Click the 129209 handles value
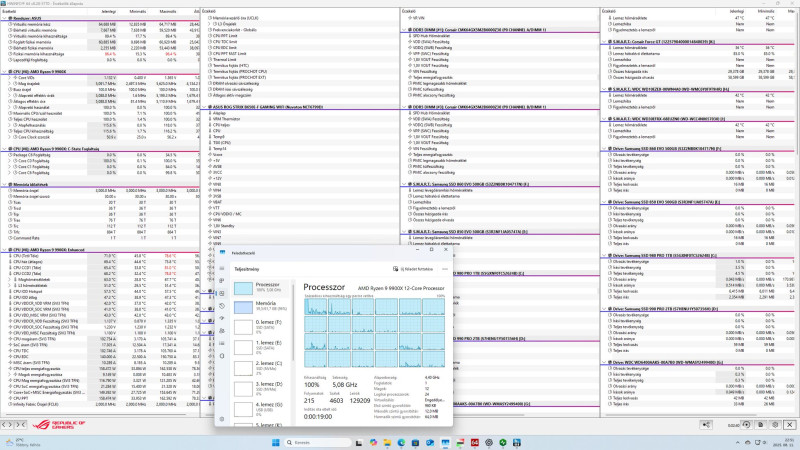The width and height of the screenshot is (800, 450). [x=360, y=401]
